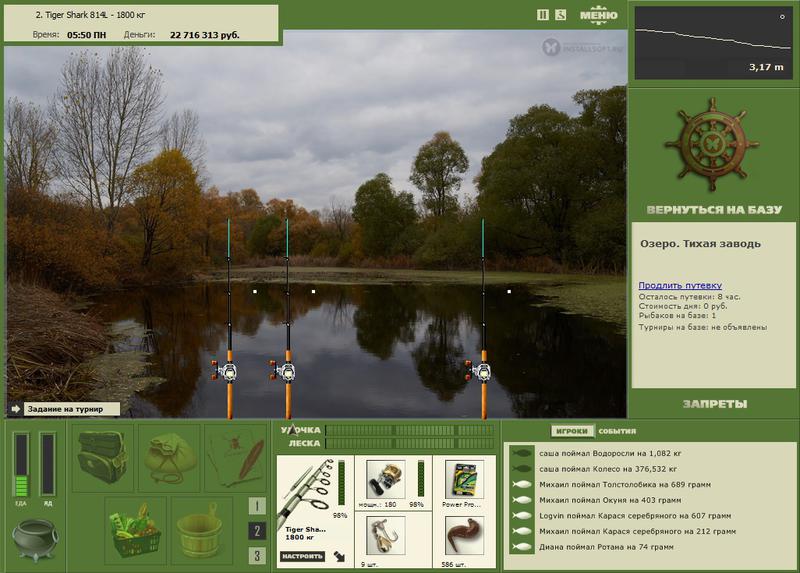Click the S icon next to pause

pos(560,15)
